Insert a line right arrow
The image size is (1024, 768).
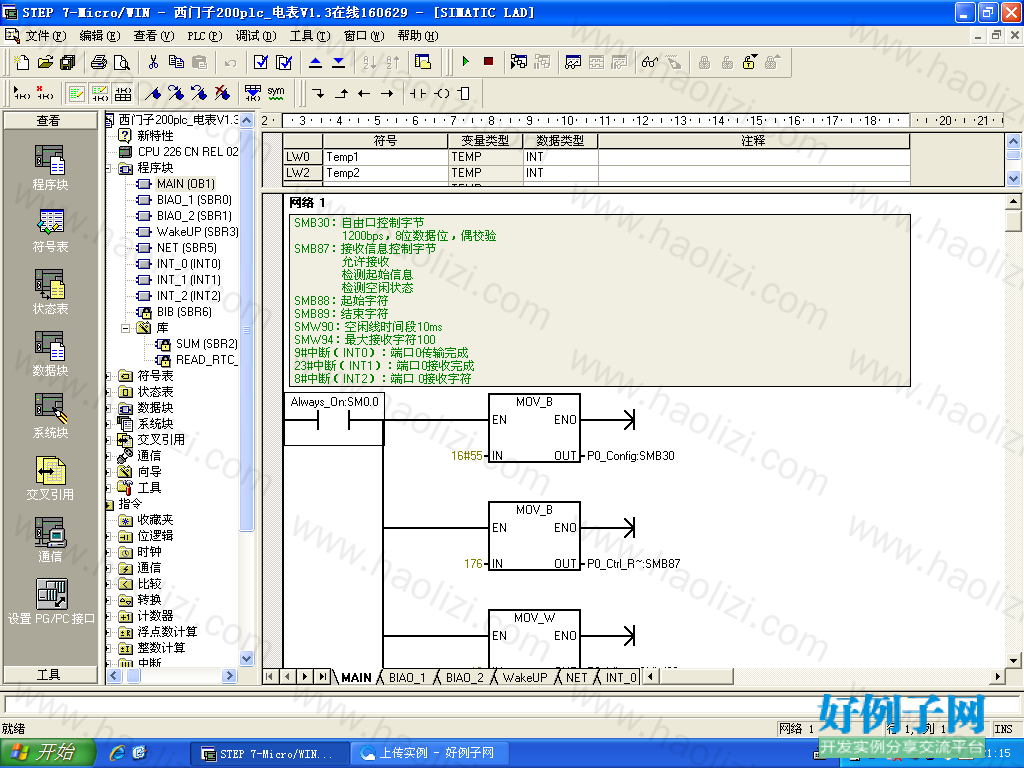pyautogui.click(x=387, y=93)
